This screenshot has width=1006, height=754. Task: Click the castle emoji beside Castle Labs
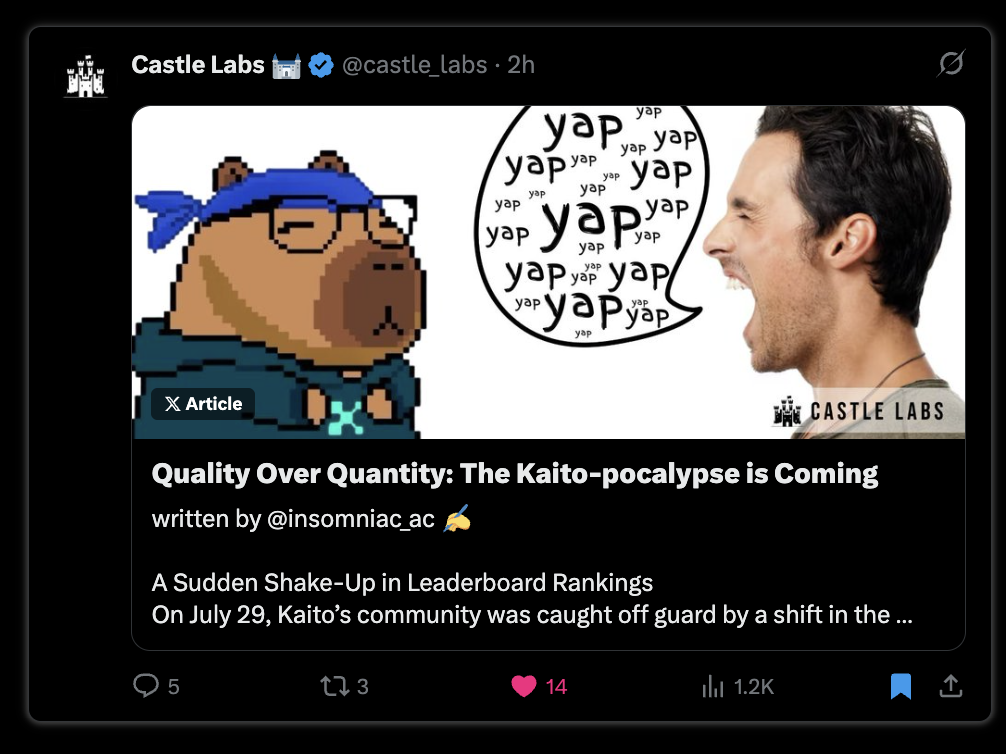286,65
